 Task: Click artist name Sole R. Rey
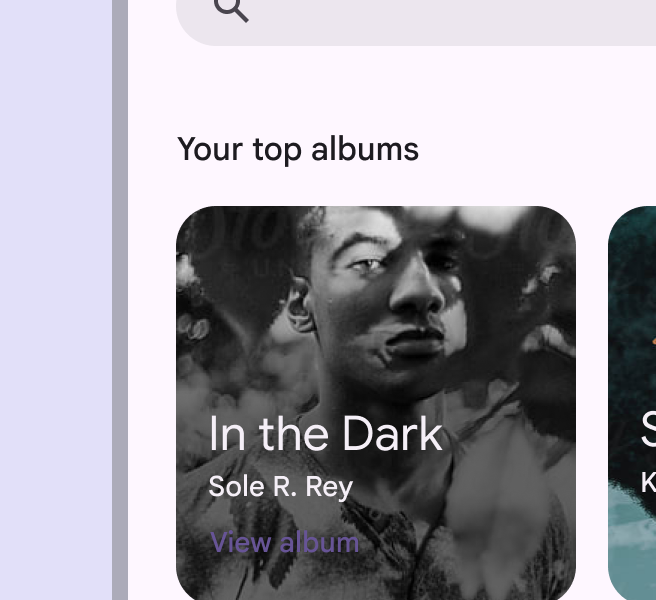coord(280,487)
